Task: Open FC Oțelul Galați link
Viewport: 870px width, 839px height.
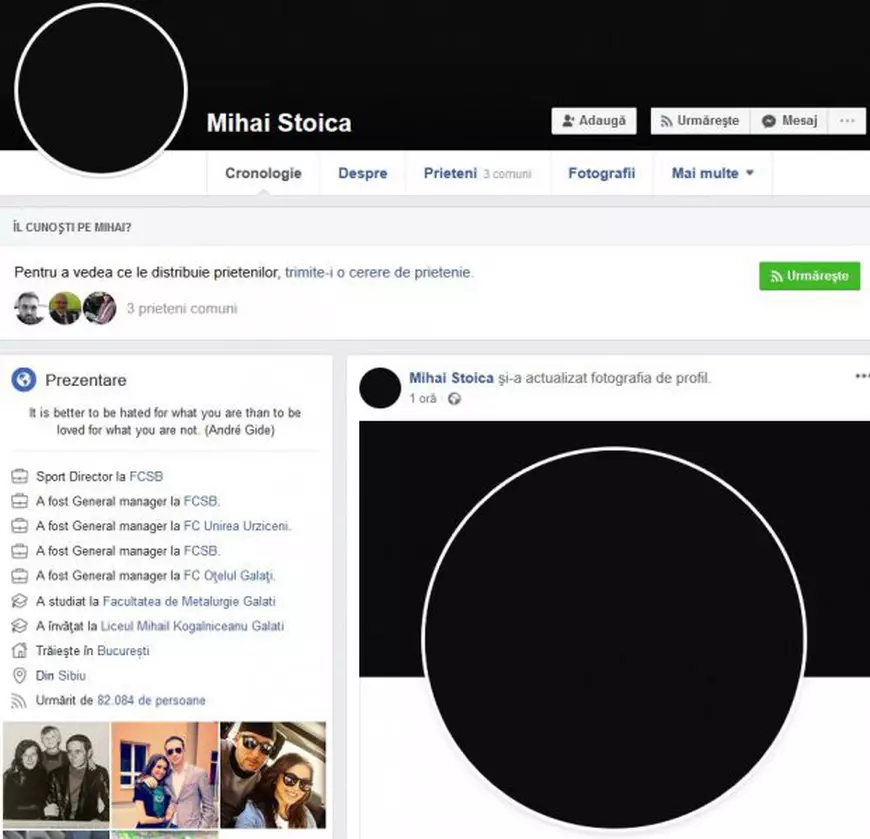Action: point(228,576)
